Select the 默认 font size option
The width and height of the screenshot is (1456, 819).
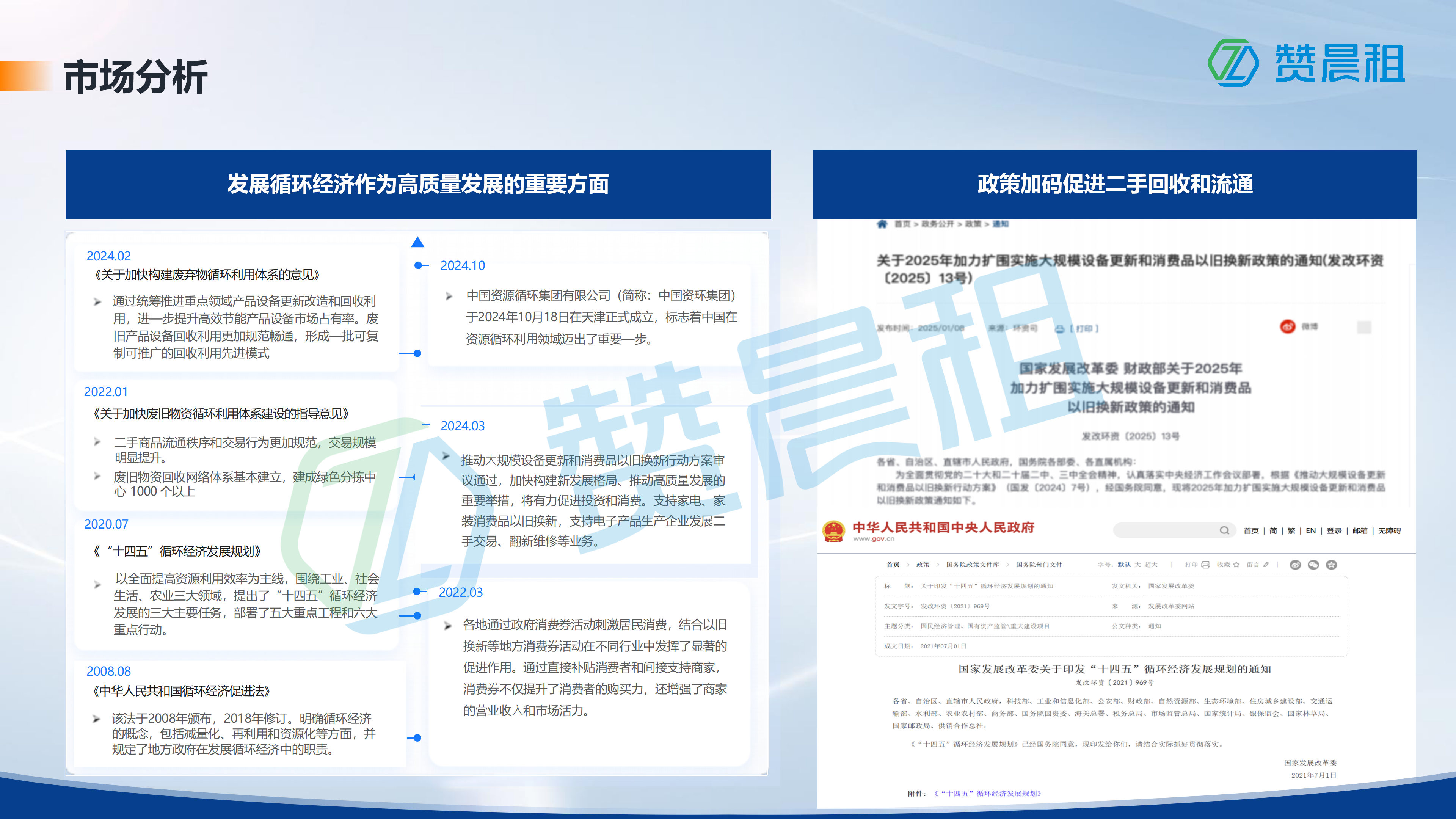(1123, 565)
